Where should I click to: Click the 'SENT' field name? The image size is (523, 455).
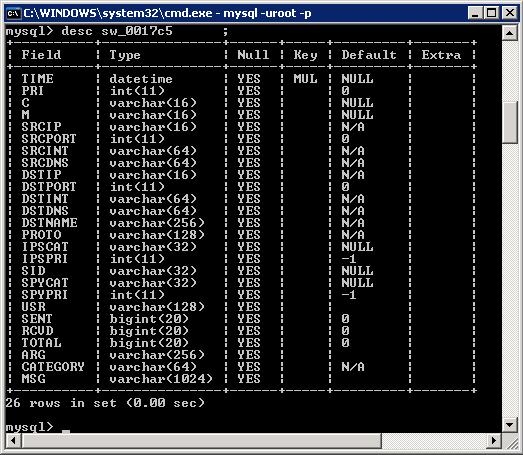tap(37, 319)
